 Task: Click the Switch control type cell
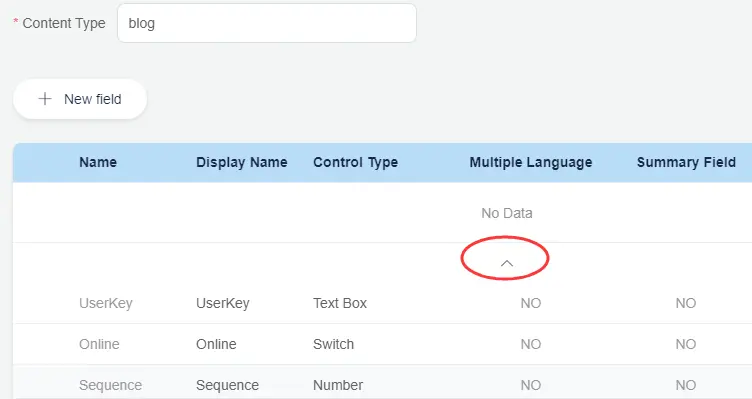point(333,344)
